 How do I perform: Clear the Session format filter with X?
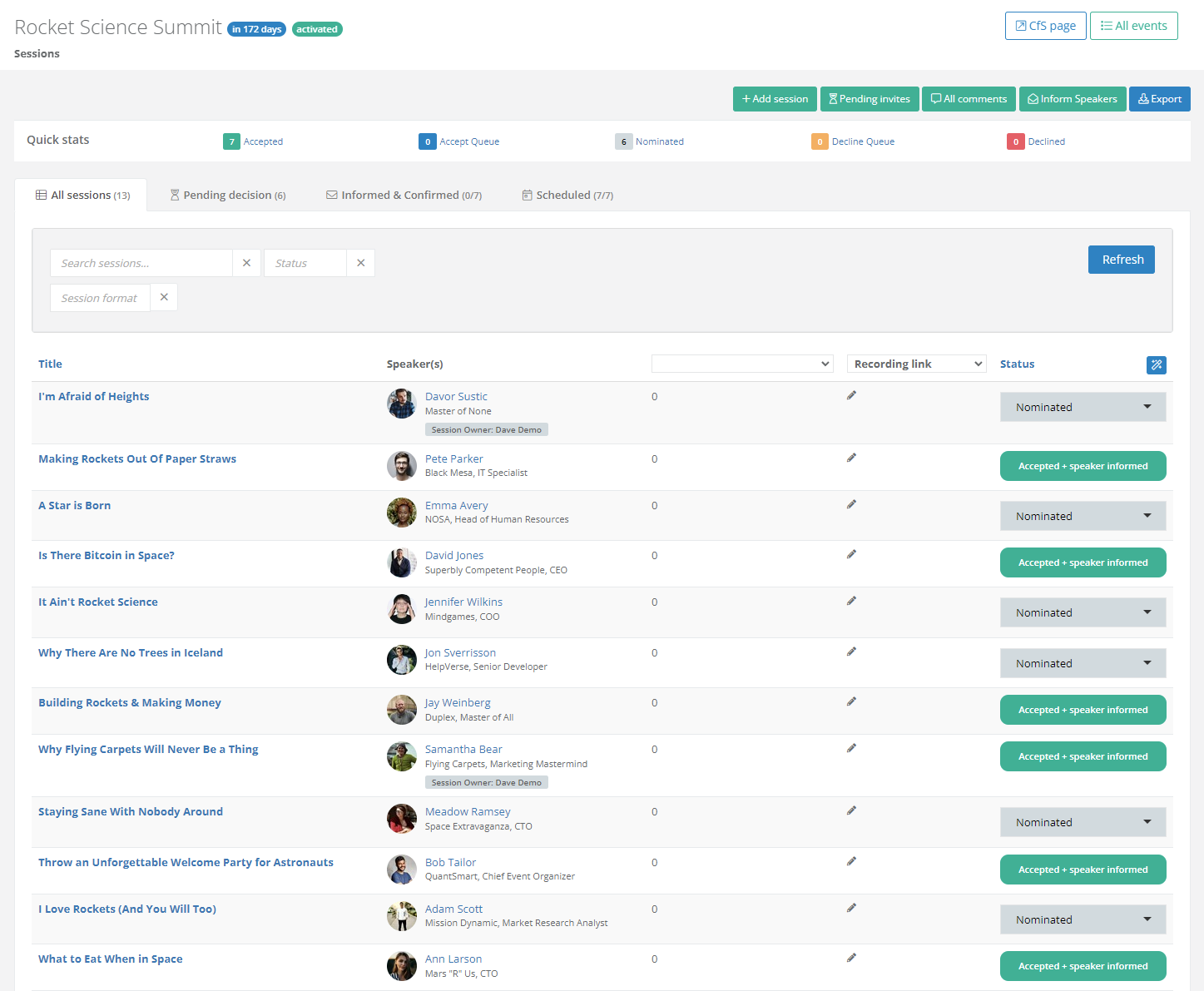[x=164, y=298]
